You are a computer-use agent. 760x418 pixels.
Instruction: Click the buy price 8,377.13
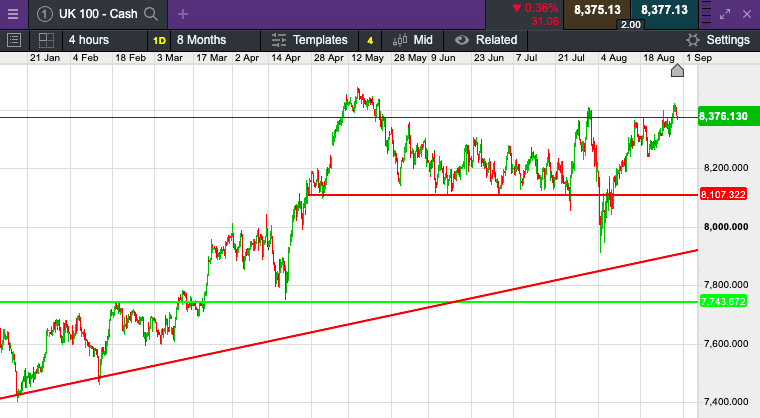click(x=665, y=10)
